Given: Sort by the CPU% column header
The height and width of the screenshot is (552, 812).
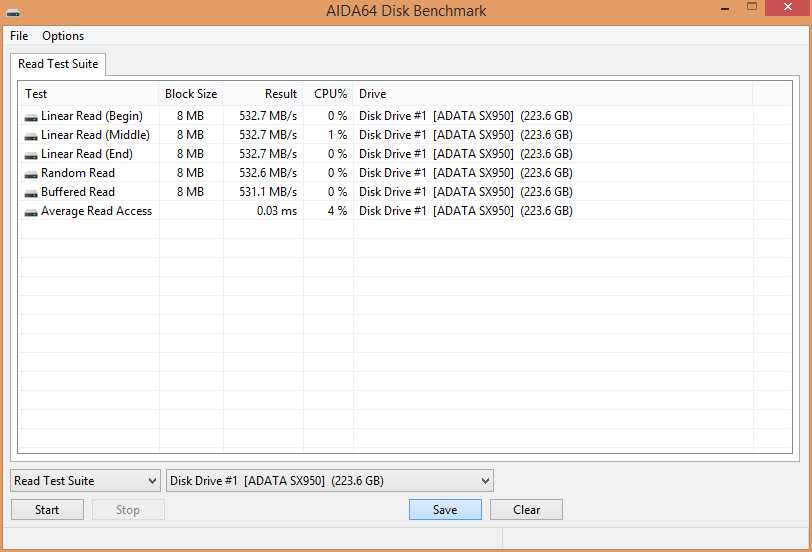Looking at the screenshot, I should (x=328, y=94).
